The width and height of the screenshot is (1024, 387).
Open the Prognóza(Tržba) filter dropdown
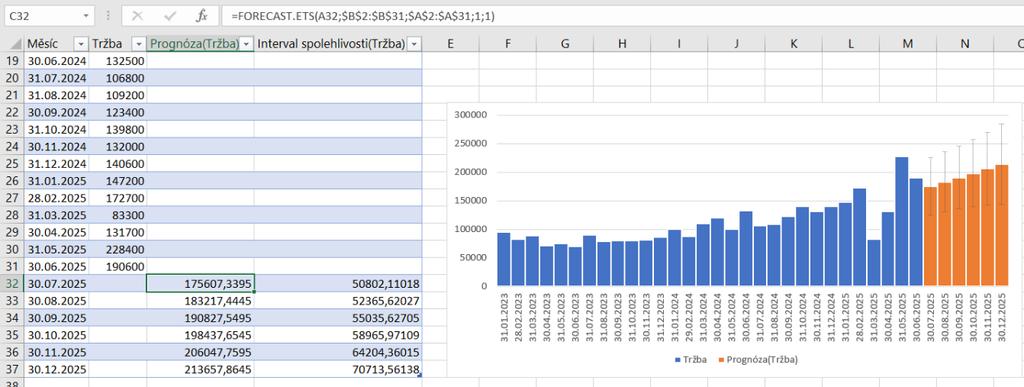[246, 44]
